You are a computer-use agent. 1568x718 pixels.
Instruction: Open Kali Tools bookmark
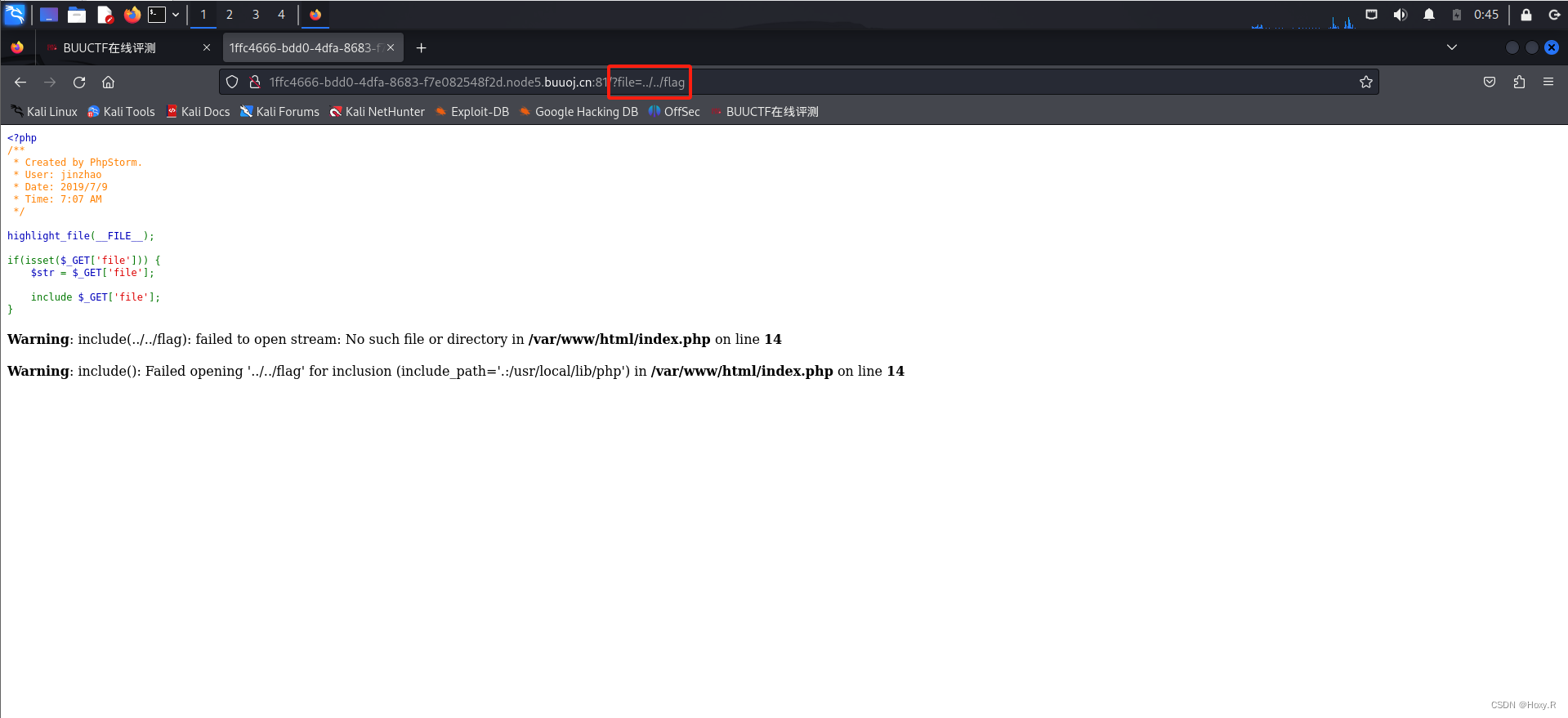click(x=121, y=112)
